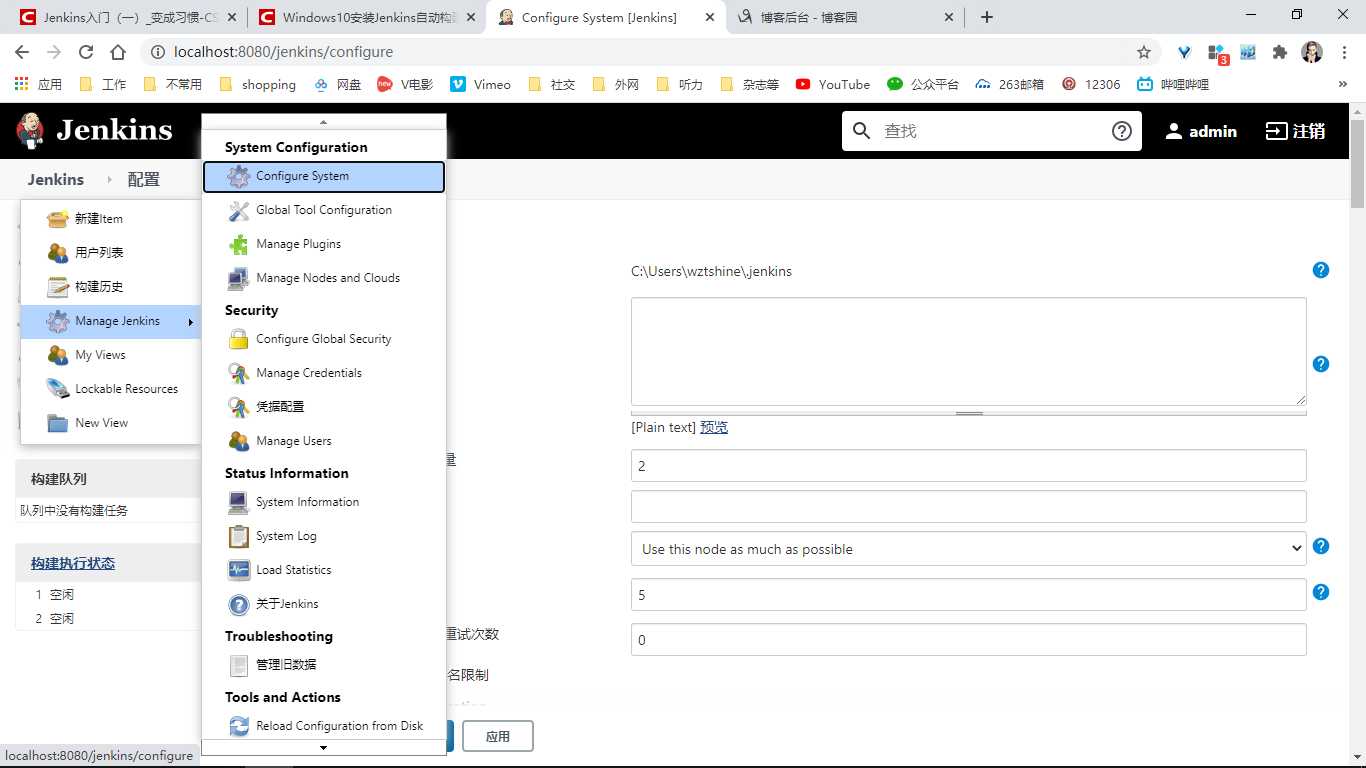Expand the Manage Jenkins submenu arrow
The width and height of the screenshot is (1366, 768).
point(190,322)
